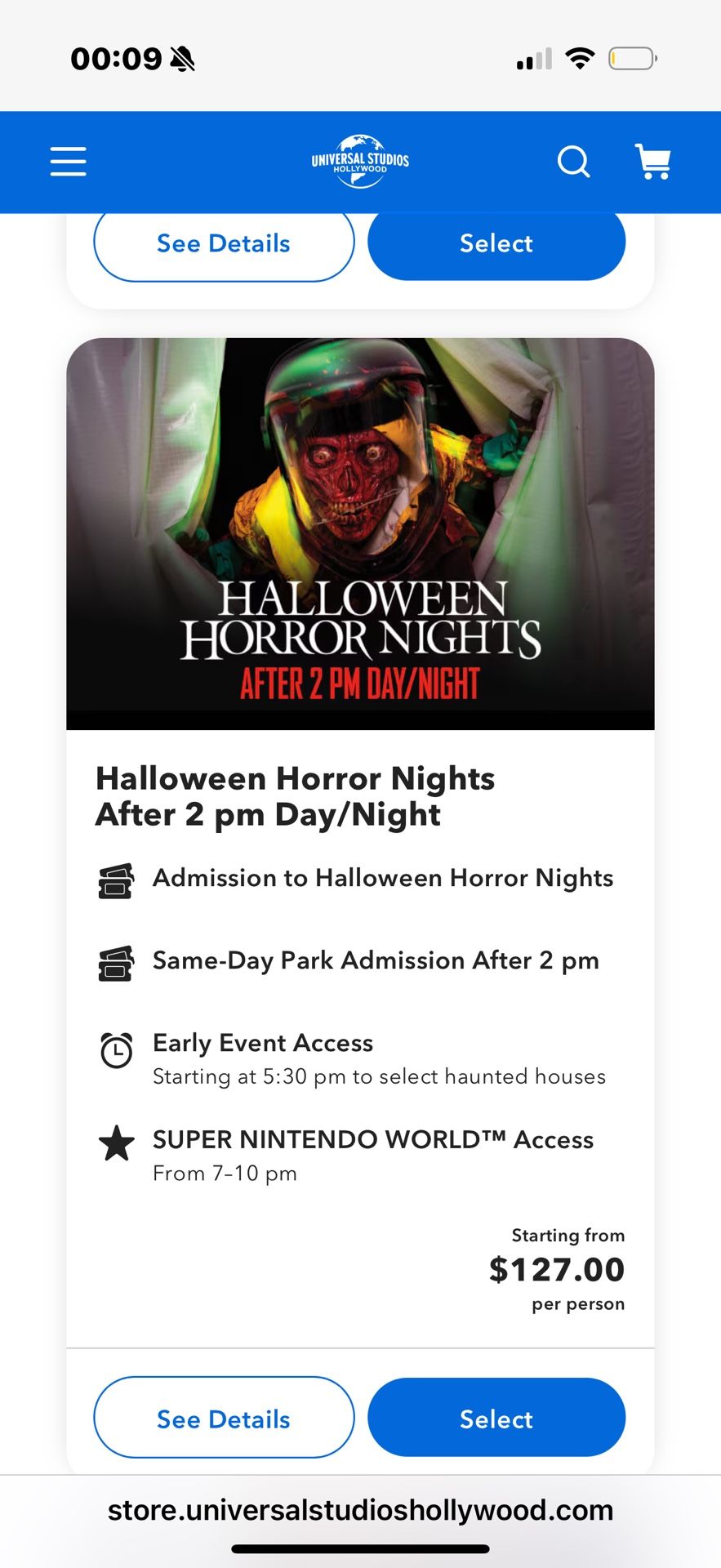Click the admission tickets icon next to Halloween Horror Nights

point(116,881)
